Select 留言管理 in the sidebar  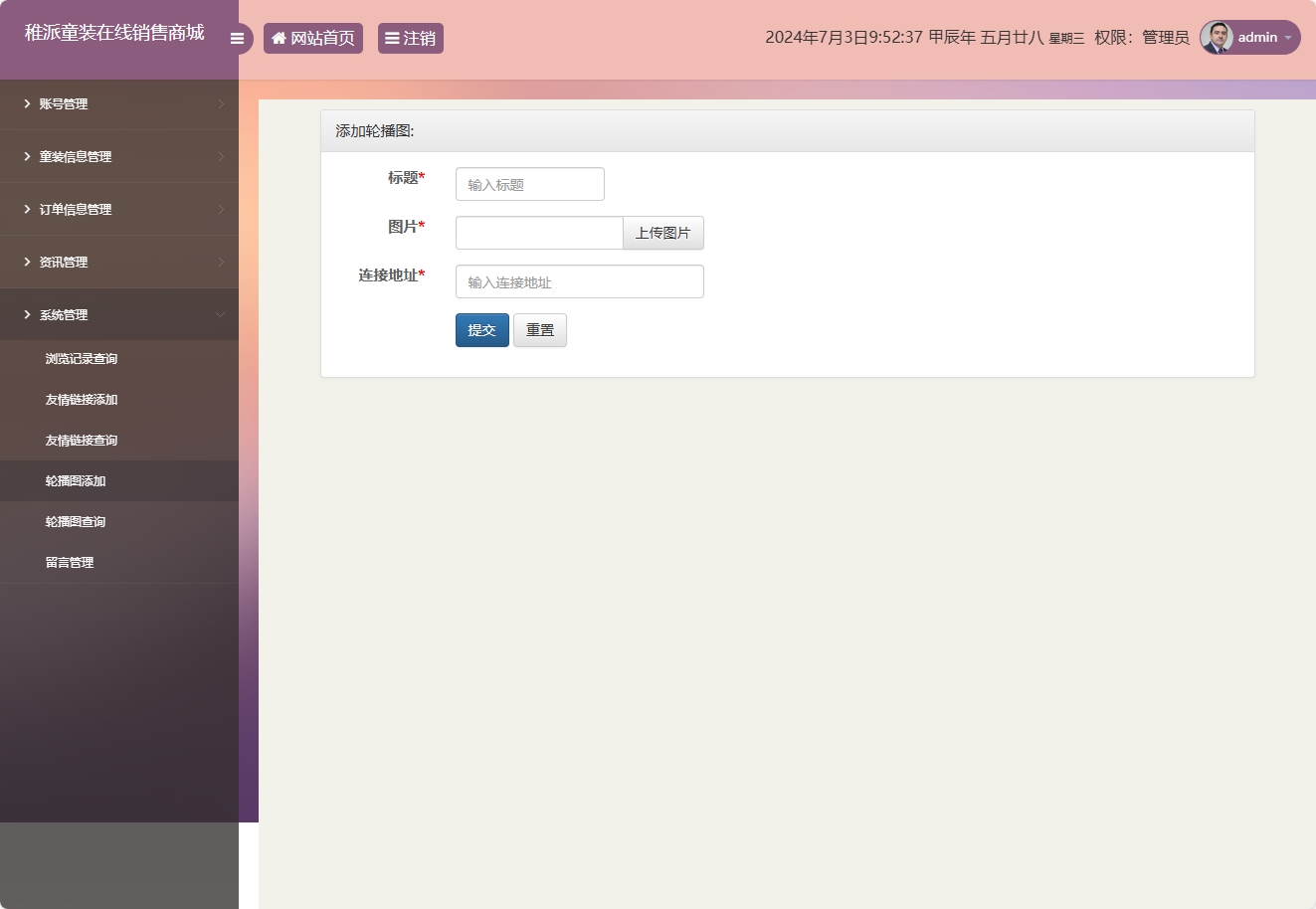coord(69,562)
